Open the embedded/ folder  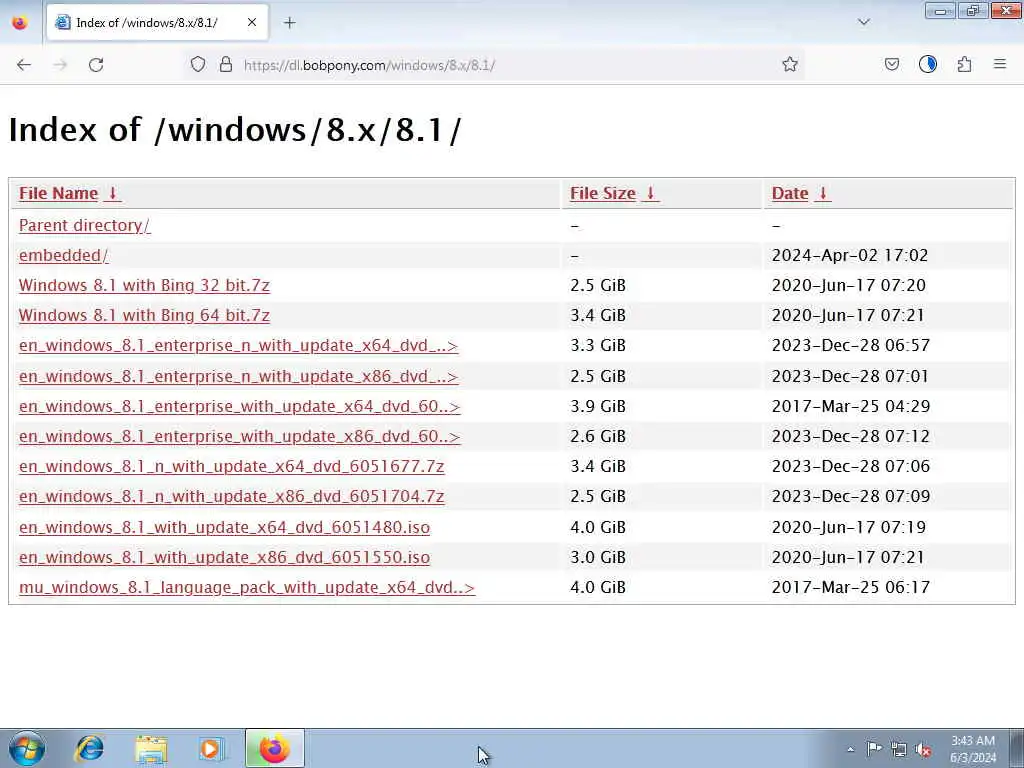[63, 255]
